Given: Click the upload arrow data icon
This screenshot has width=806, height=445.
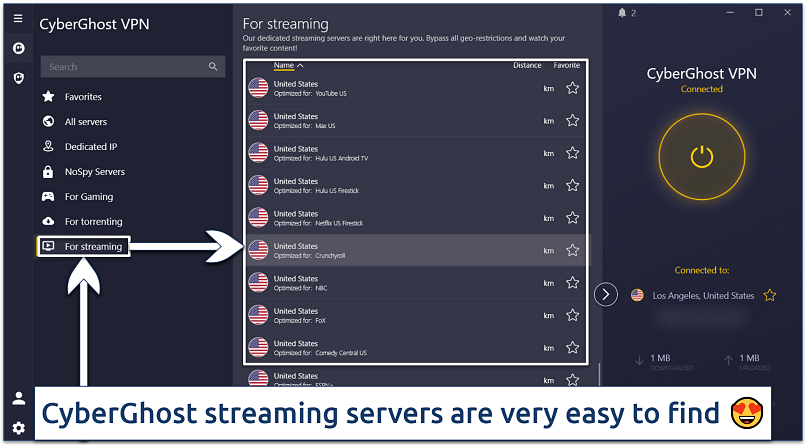Looking at the screenshot, I should (x=728, y=361).
